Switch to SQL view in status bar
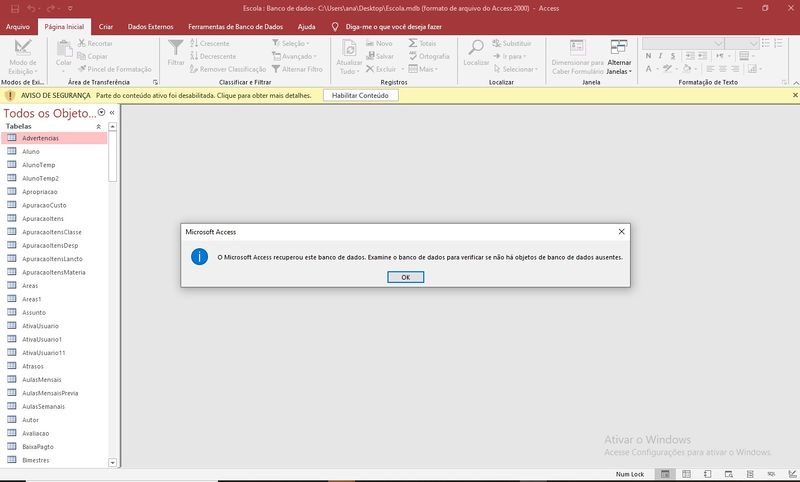The image size is (800, 482). tap(771, 474)
